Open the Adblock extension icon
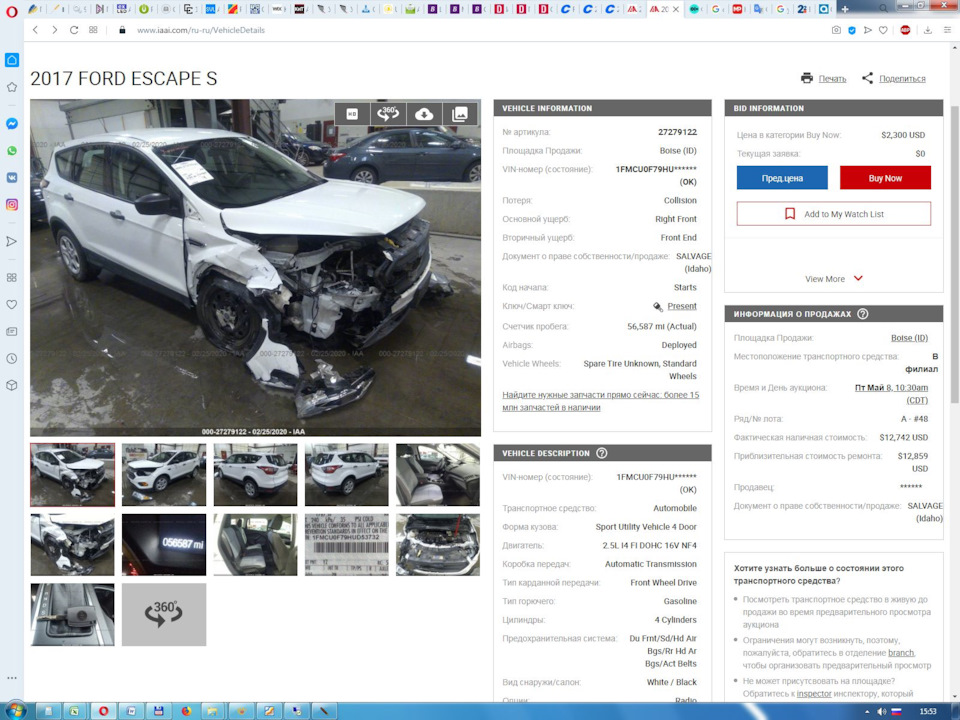The image size is (960, 720). 906,30
